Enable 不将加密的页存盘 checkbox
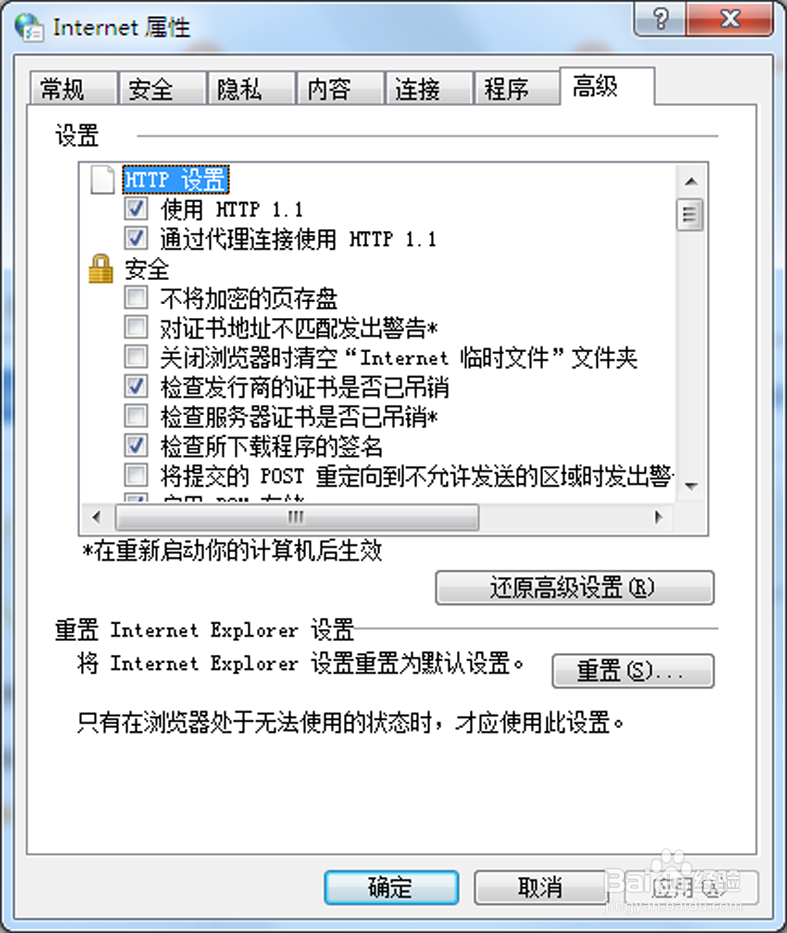This screenshot has height=933, width=787. 136,298
